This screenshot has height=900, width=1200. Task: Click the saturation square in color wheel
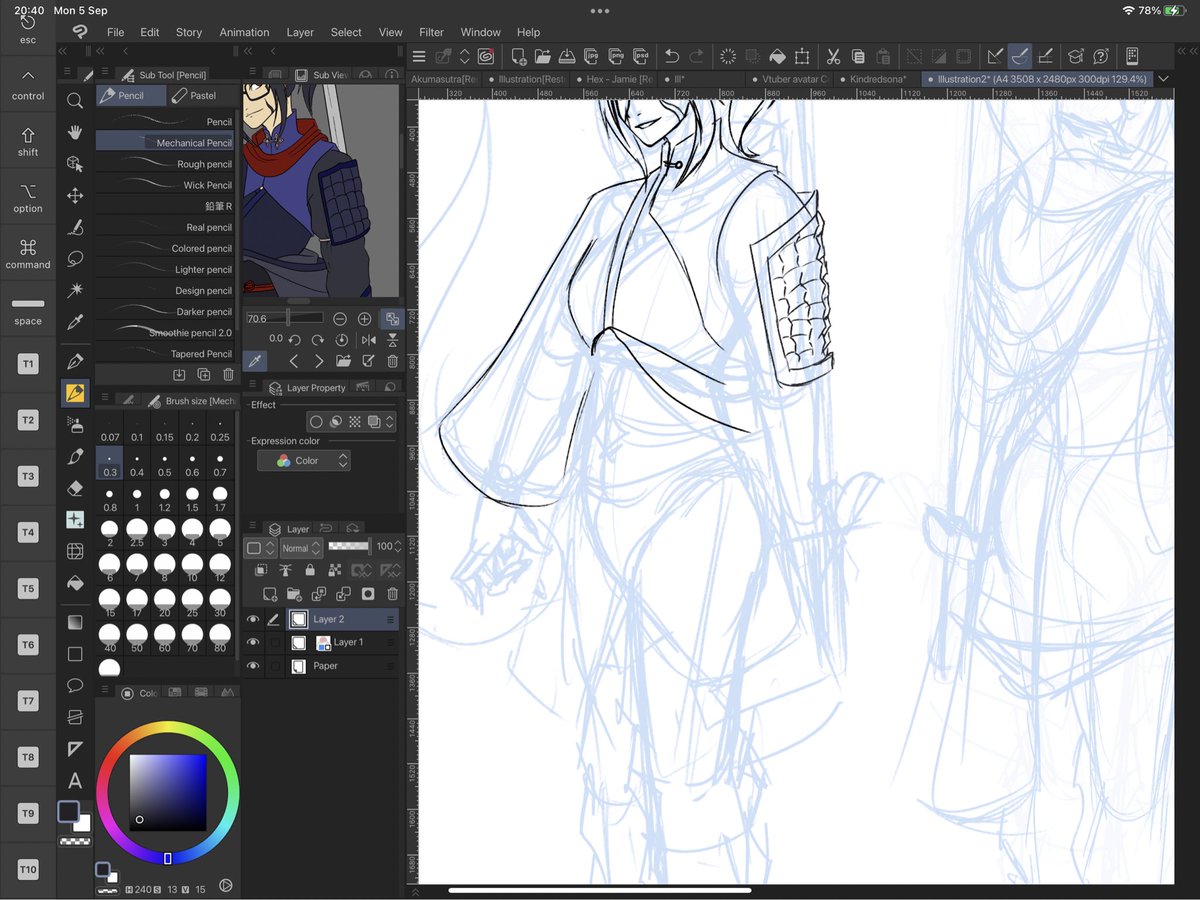pos(168,792)
